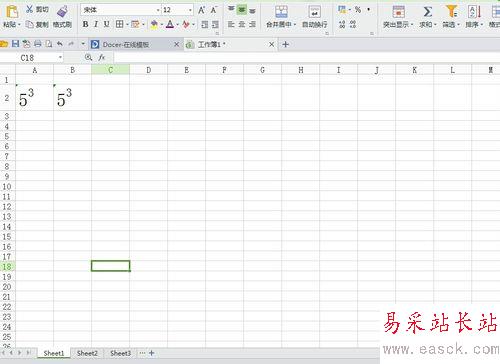Click the insert function fx button
This screenshot has width=500, height=364.
pyautogui.click(x=102, y=58)
